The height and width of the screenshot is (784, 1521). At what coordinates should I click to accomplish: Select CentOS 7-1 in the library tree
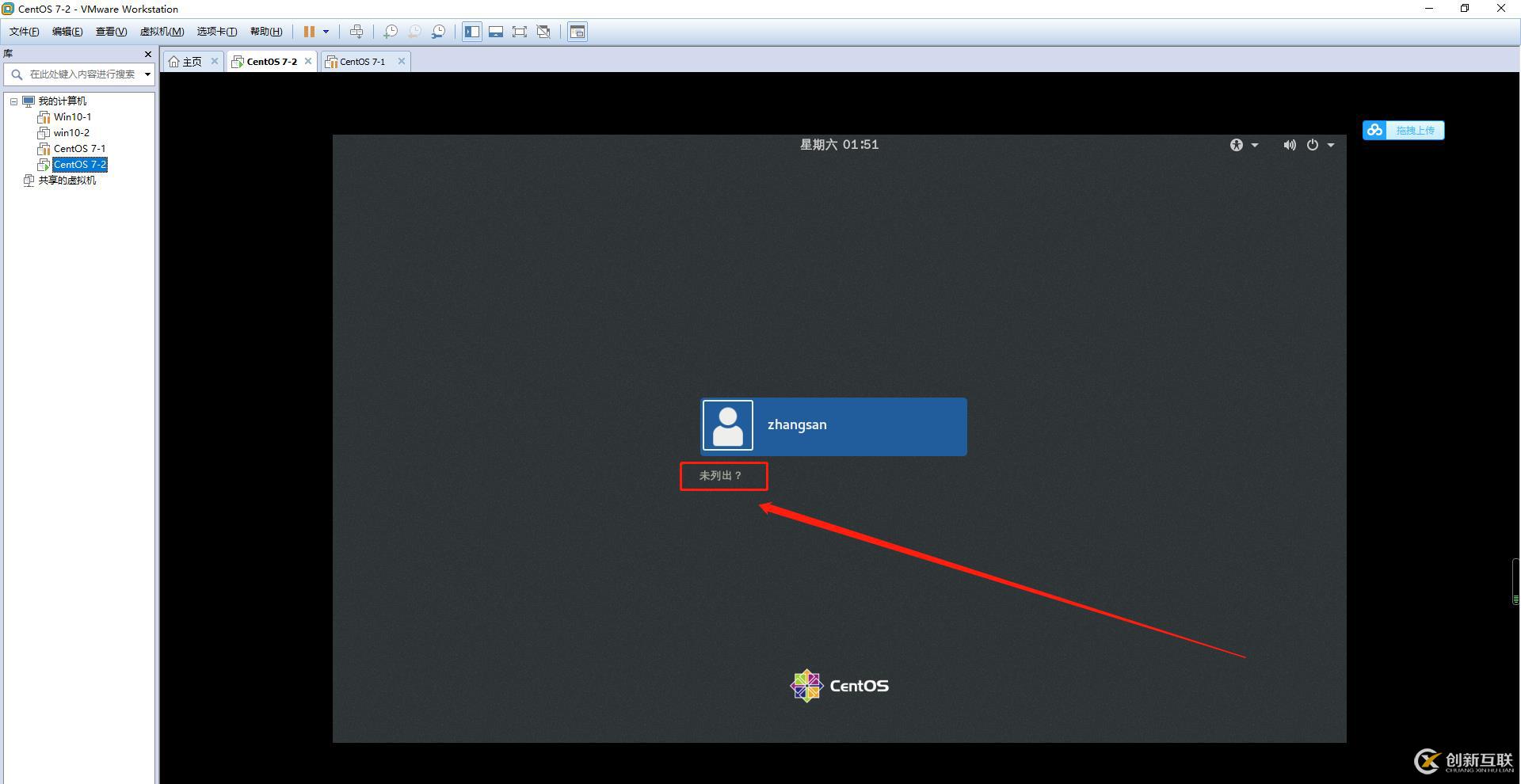coord(79,149)
